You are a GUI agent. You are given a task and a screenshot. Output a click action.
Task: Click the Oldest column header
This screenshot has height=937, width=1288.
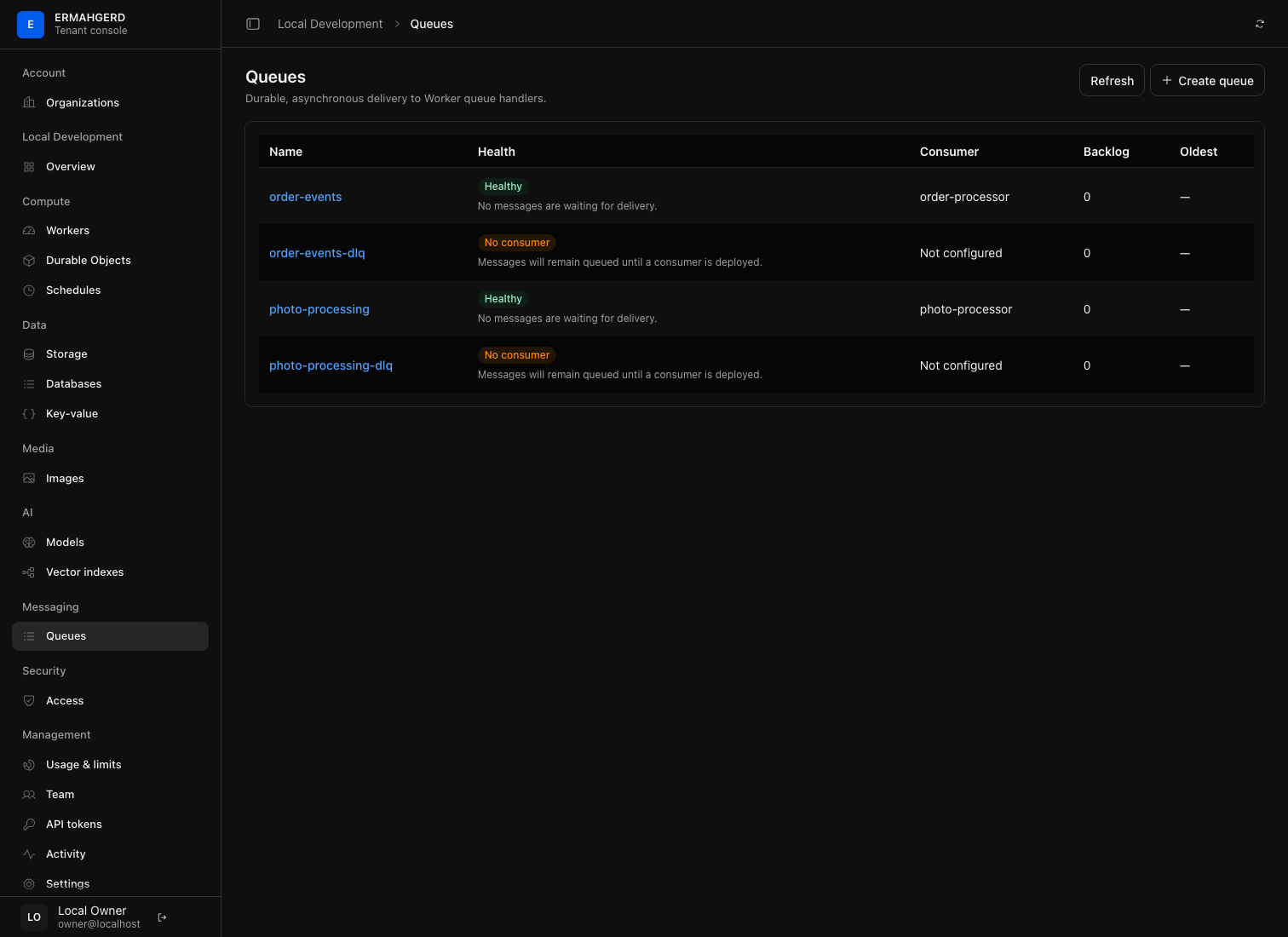[x=1199, y=152]
